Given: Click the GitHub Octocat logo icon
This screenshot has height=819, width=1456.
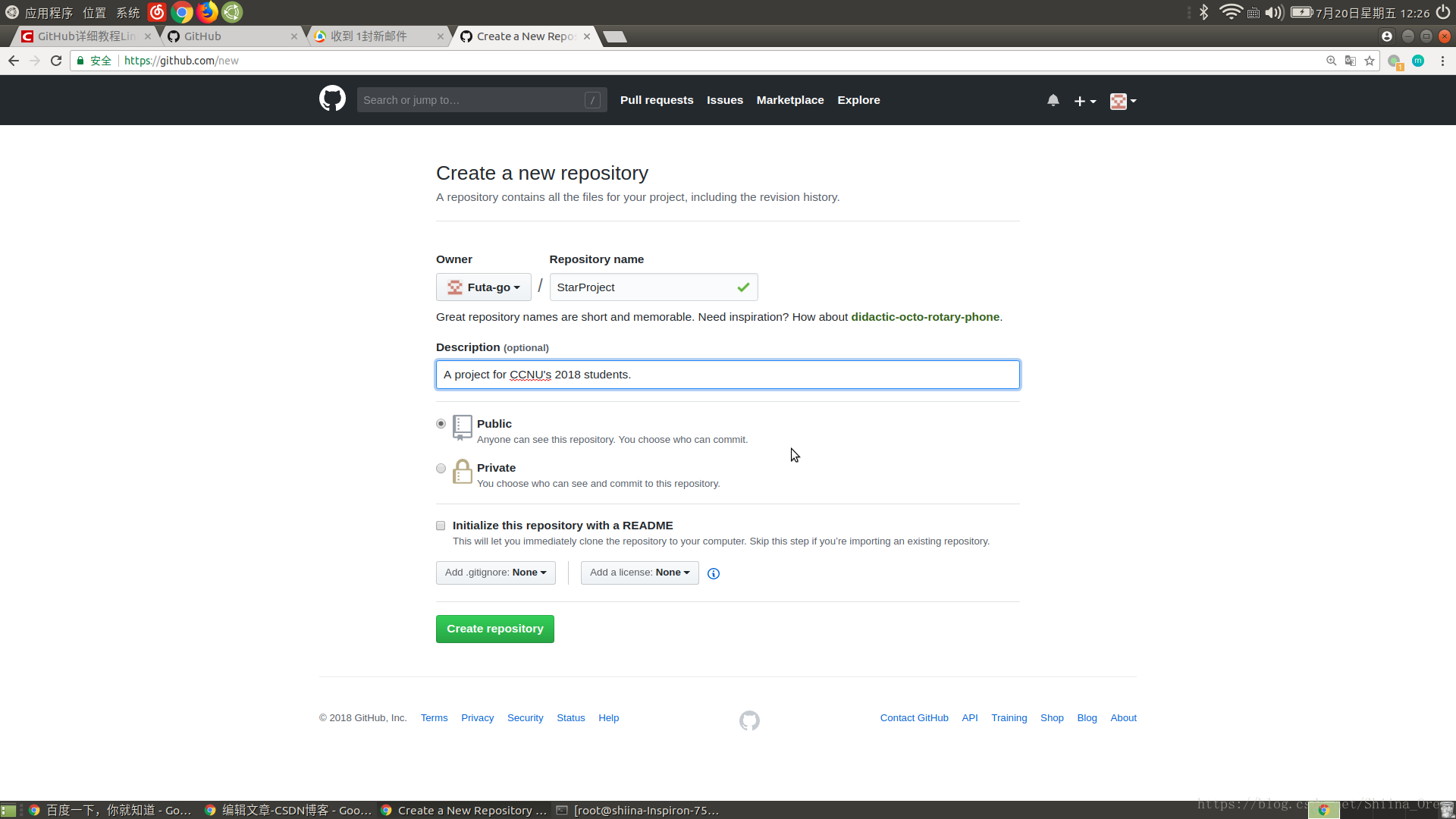Looking at the screenshot, I should click(x=332, y=100).
